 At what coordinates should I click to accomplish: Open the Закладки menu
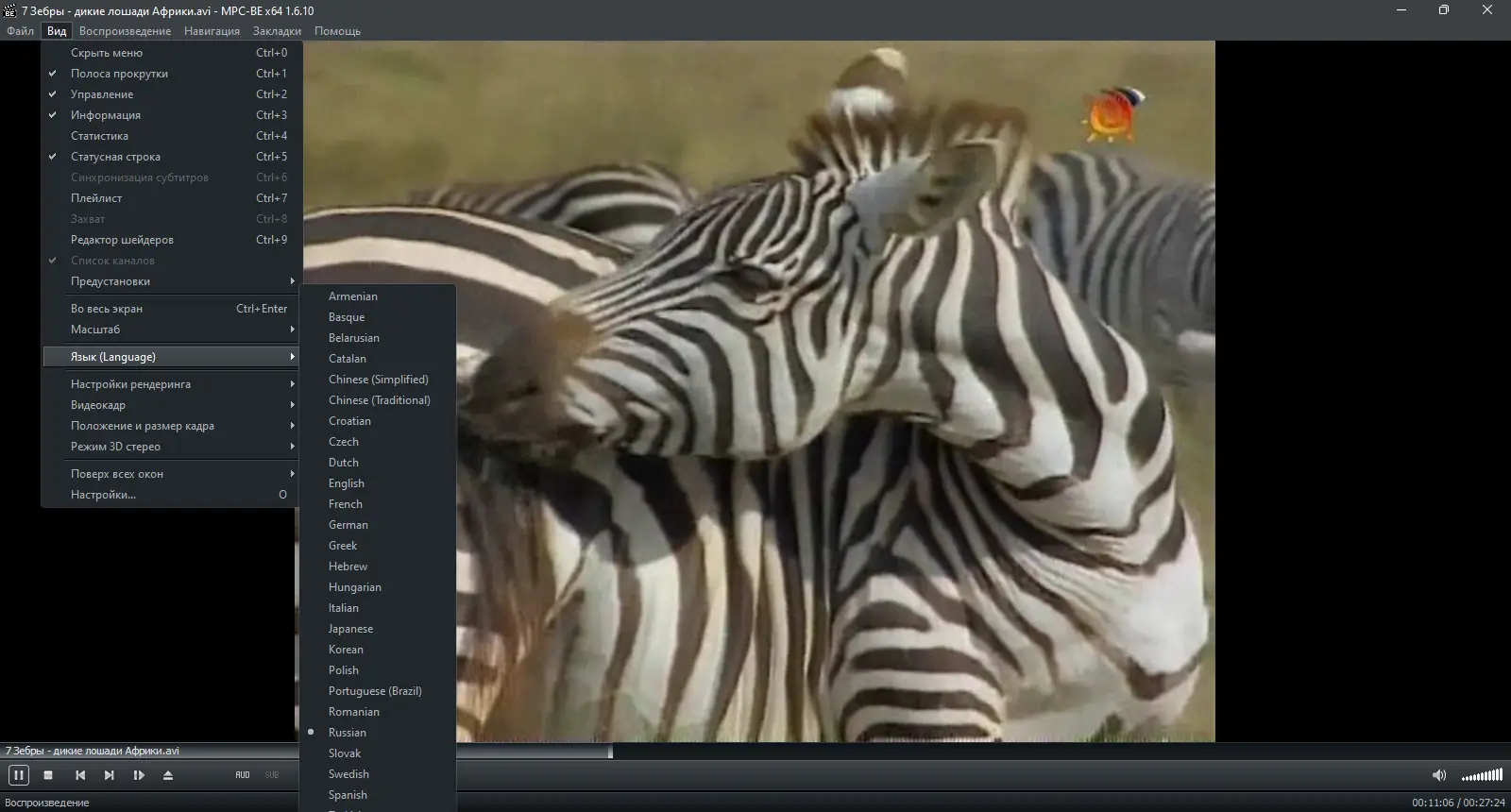coord(277,31)
